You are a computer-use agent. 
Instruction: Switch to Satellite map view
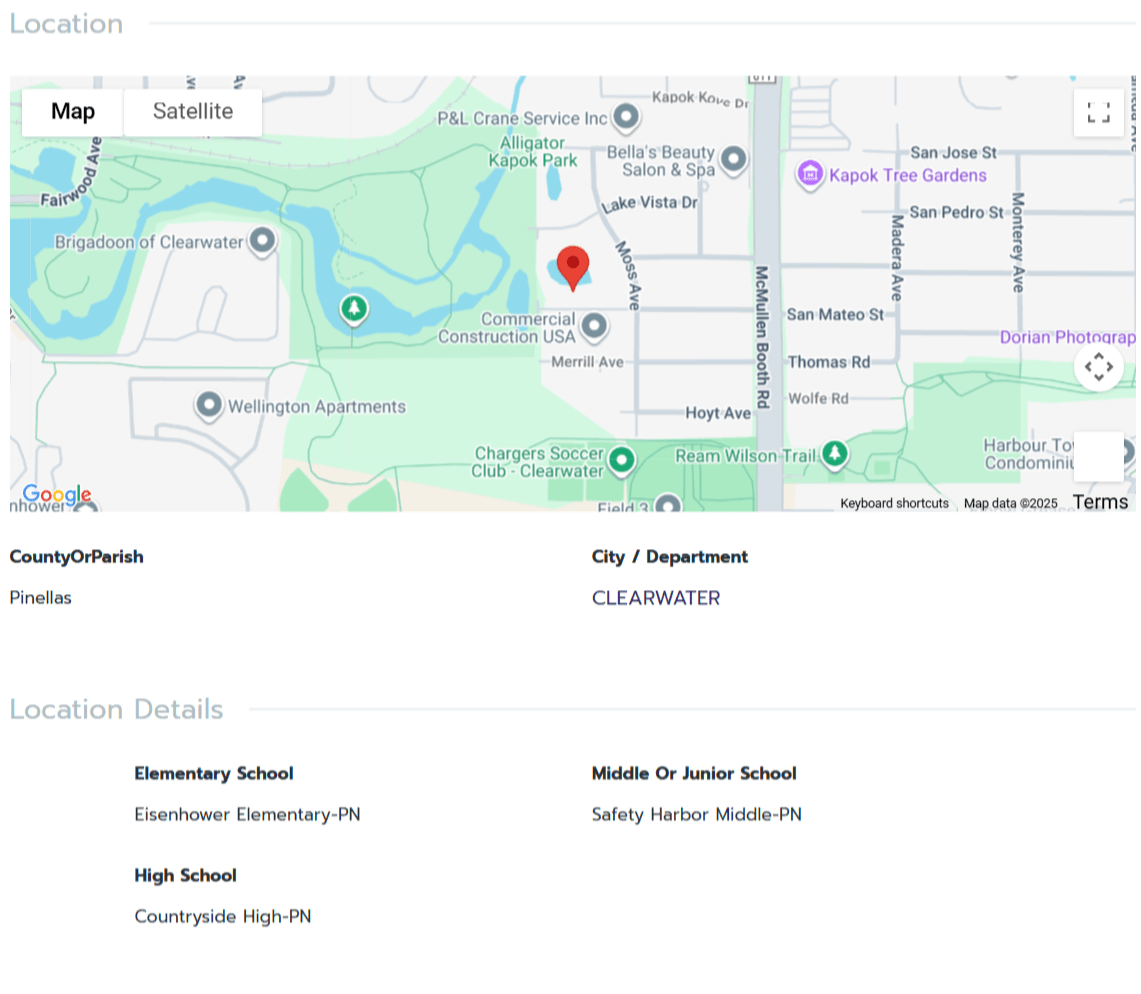pyautogui.click(x=192, y=112)
